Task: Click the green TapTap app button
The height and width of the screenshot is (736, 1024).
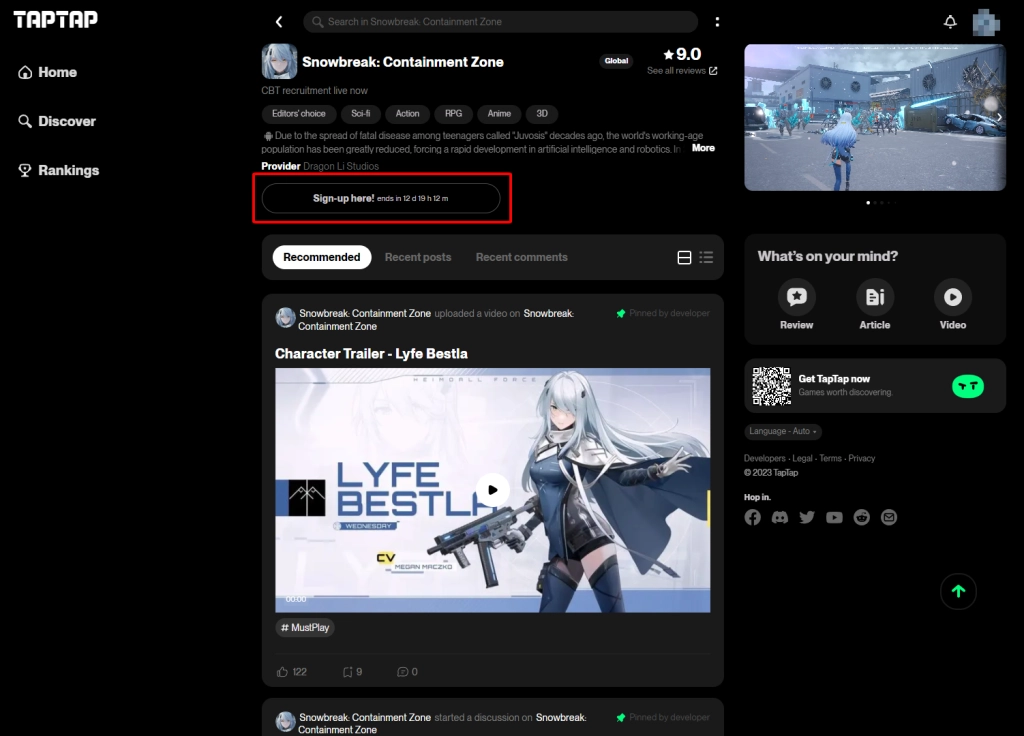Action: tap(968, 386)
